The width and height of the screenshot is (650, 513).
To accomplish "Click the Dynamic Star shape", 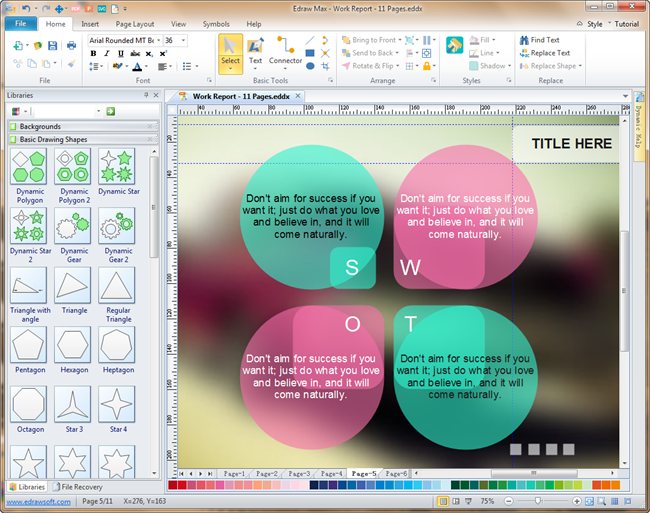I will (x=118, y=165).
